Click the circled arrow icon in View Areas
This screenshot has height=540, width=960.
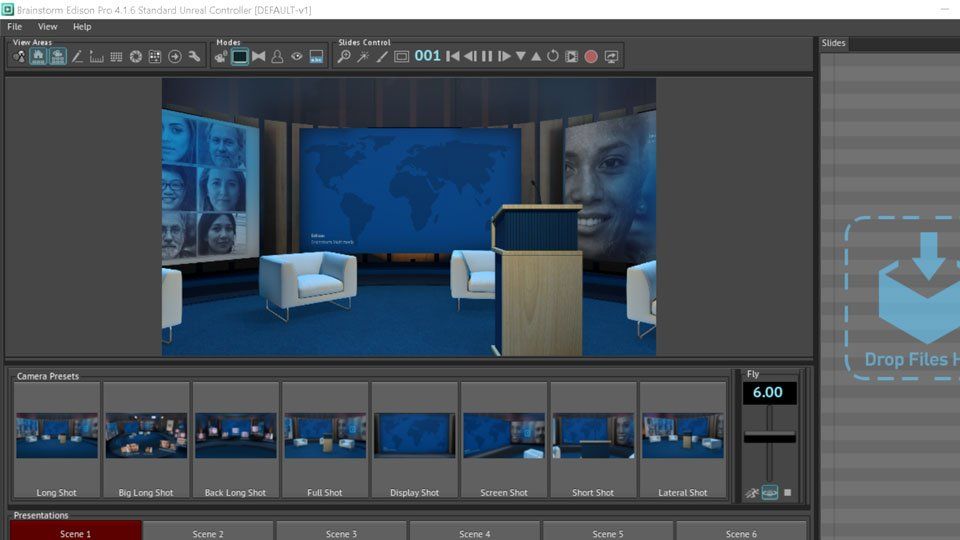tap(175, 57)
